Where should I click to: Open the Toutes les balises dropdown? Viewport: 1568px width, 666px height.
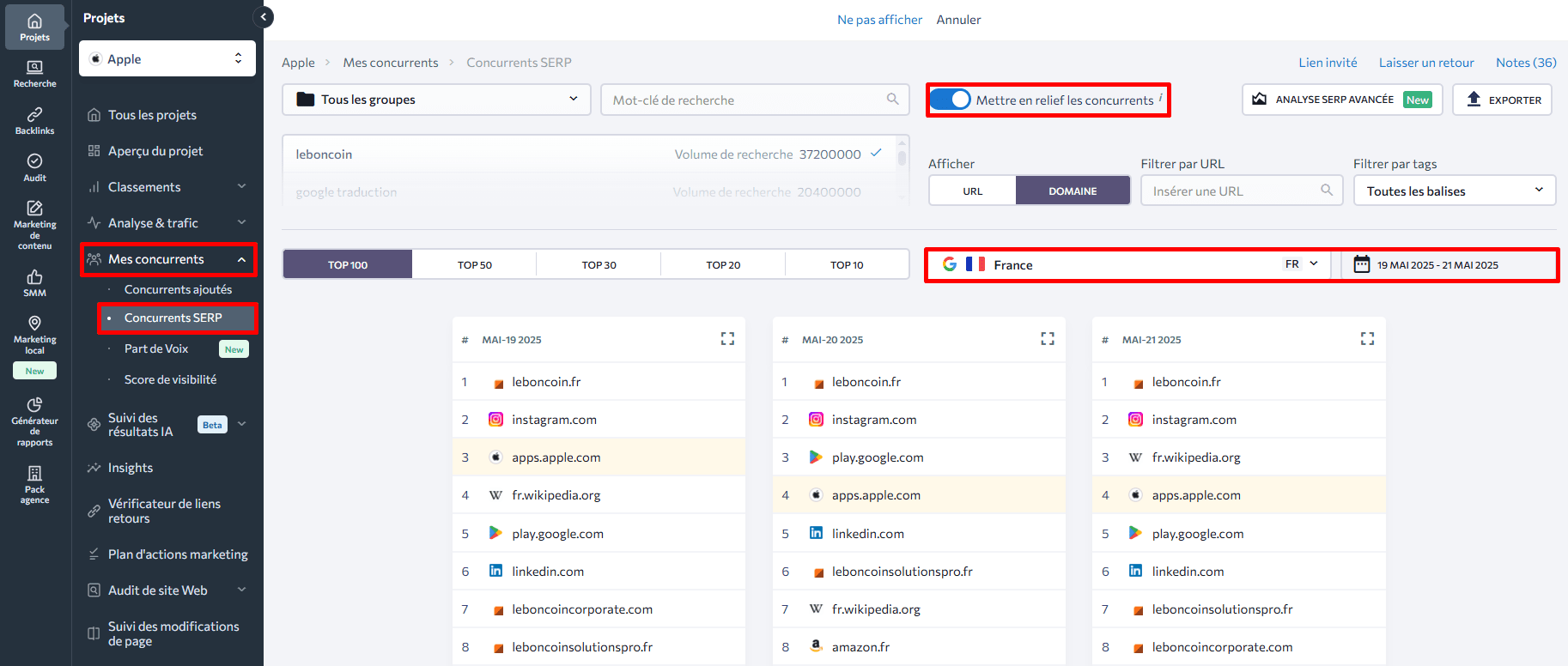pos(1455,191)
